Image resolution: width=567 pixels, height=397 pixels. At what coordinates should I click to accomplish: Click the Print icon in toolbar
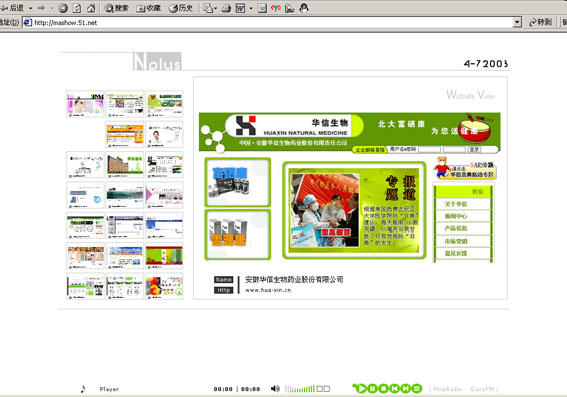pos(226,8)
